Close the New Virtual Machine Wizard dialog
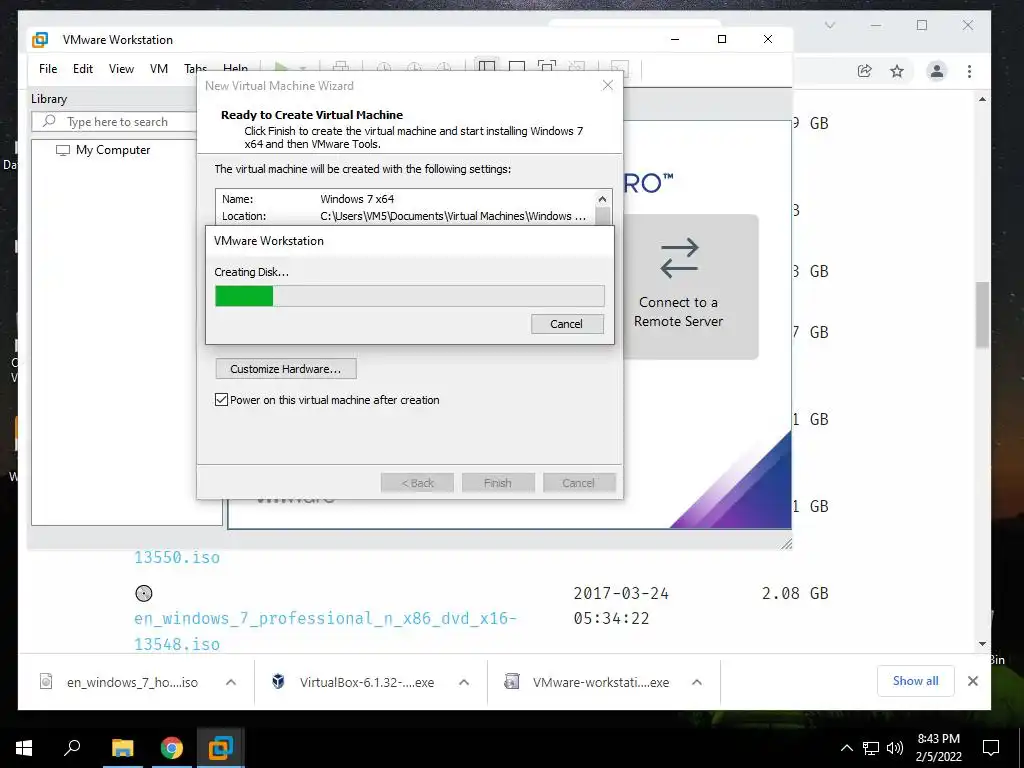Image resolution: width=1024 pixels, height=768 pixels. [607, 86]
